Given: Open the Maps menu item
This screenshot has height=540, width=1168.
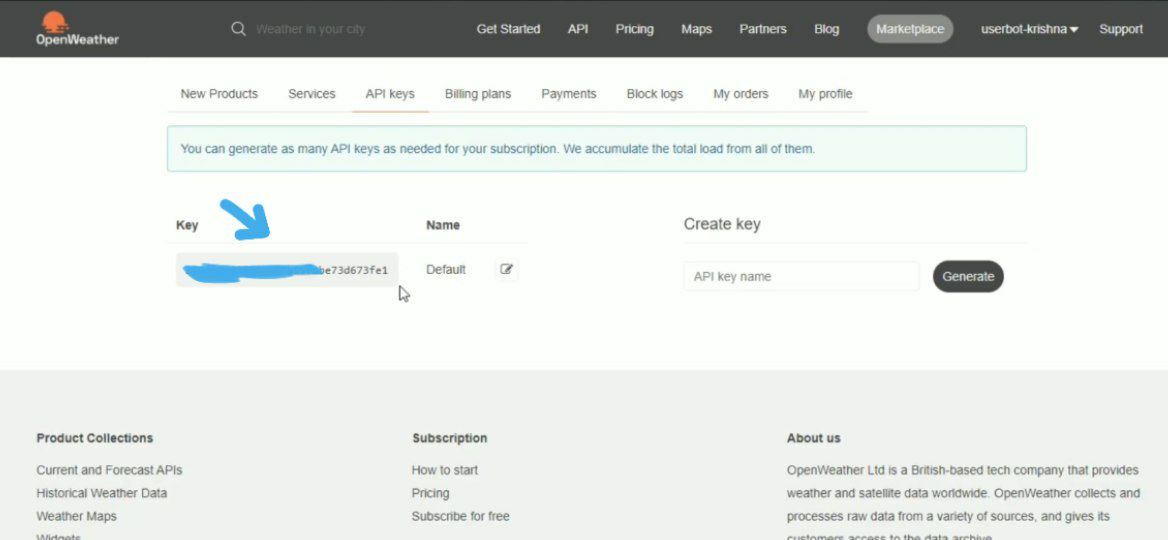Looking at the screenshot, I should pyautogui.click(x=696, y=29).
